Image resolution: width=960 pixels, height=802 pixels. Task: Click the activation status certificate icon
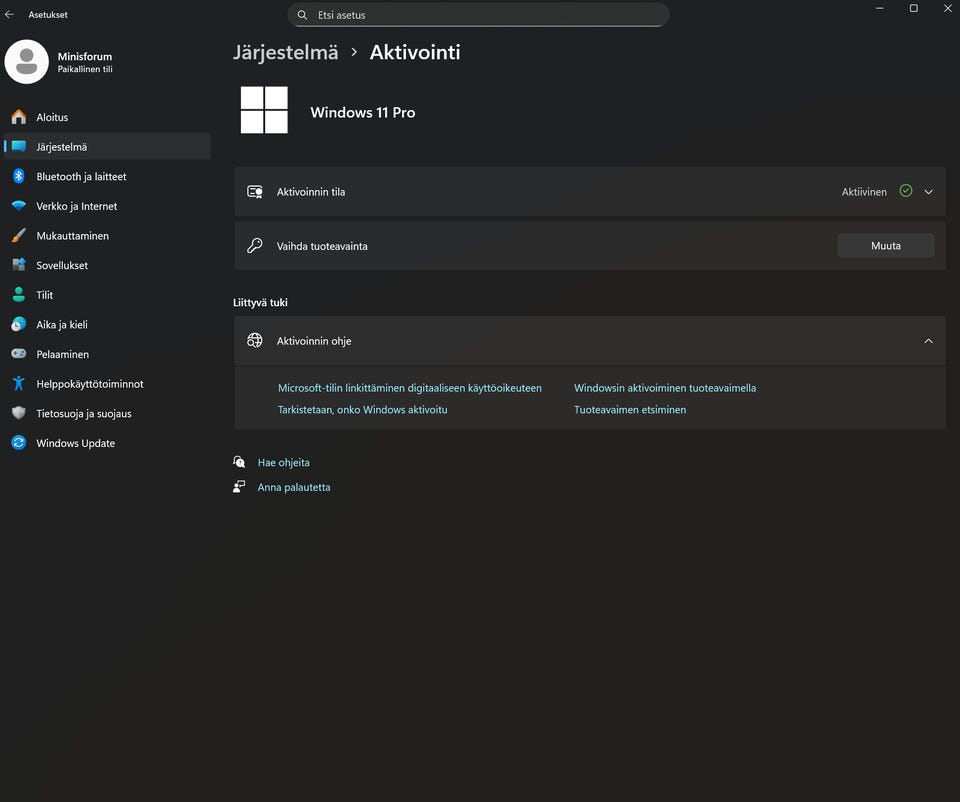[255, 192]
